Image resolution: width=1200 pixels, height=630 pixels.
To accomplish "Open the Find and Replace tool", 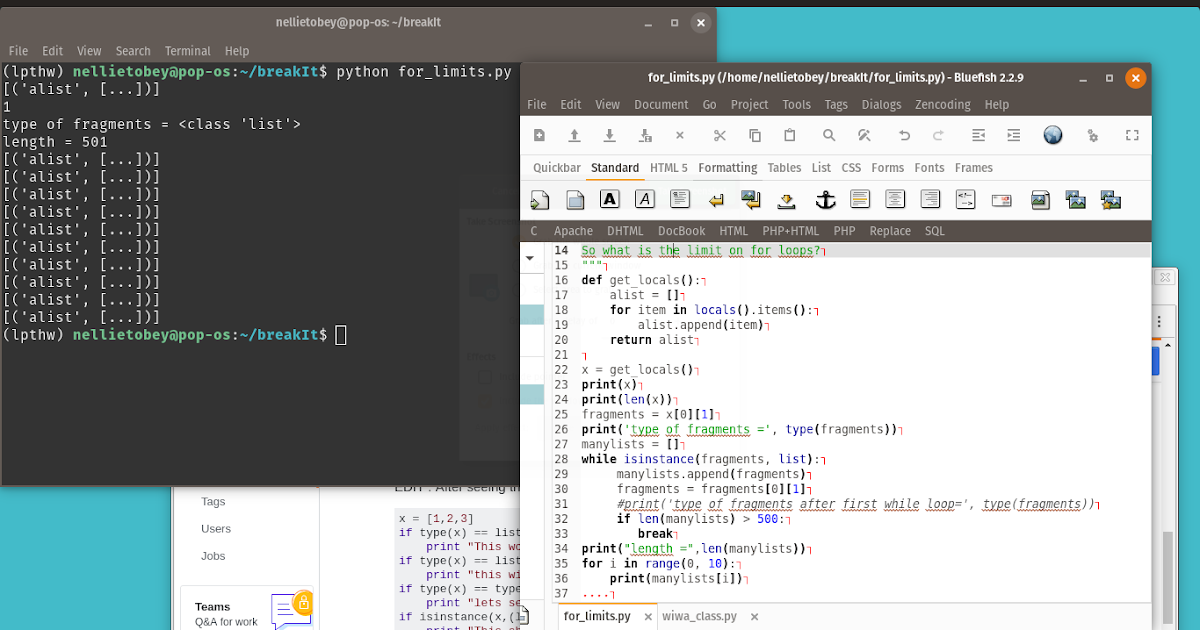I will pyautogui.click(x=865, y=135).
